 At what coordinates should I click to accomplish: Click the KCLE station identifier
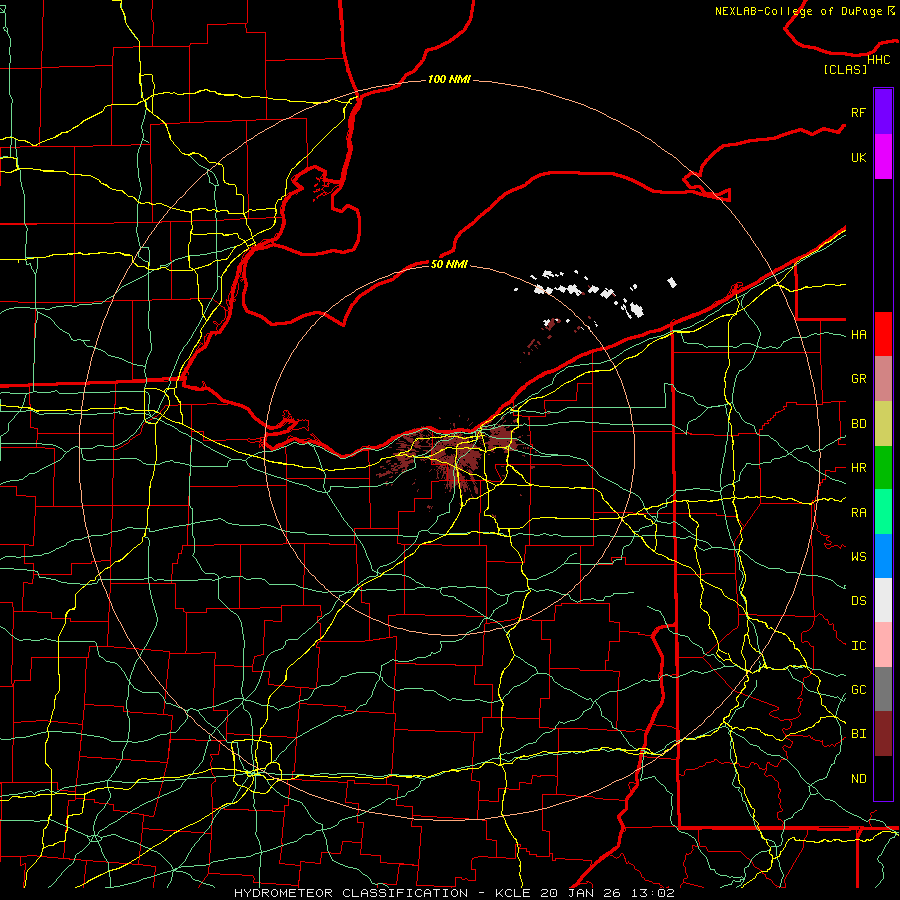click(513, 893)
